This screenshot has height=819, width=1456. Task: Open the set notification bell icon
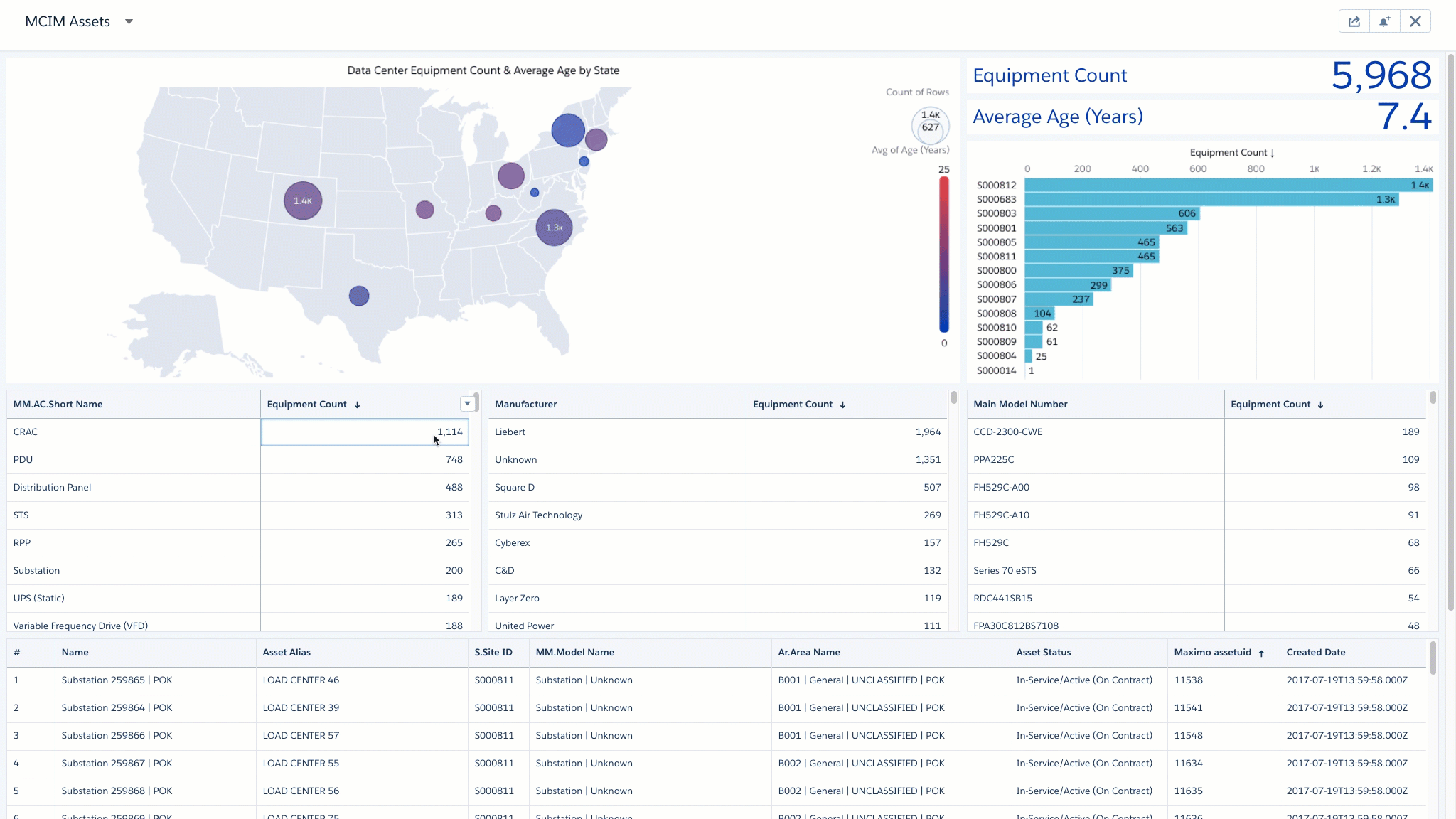1383,21
